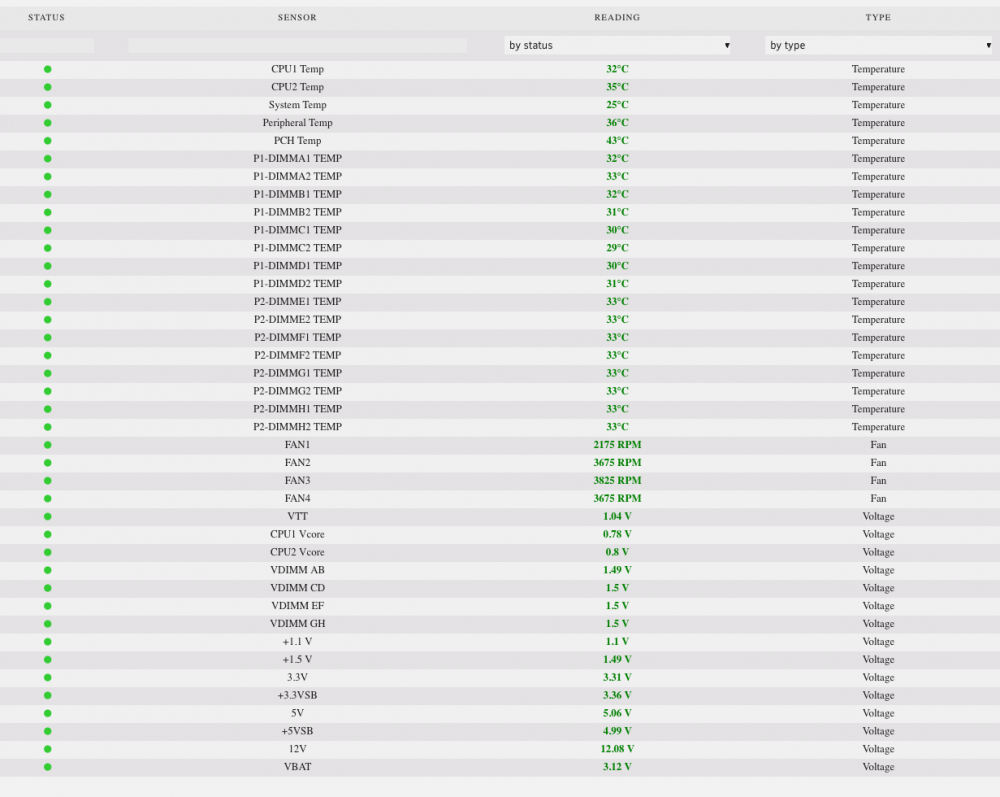Select the 'P2-DIMMG2 TEMP' sensor name
Image resolution: width=1000 pixels, height=797 pixels.
pos(297,391)
